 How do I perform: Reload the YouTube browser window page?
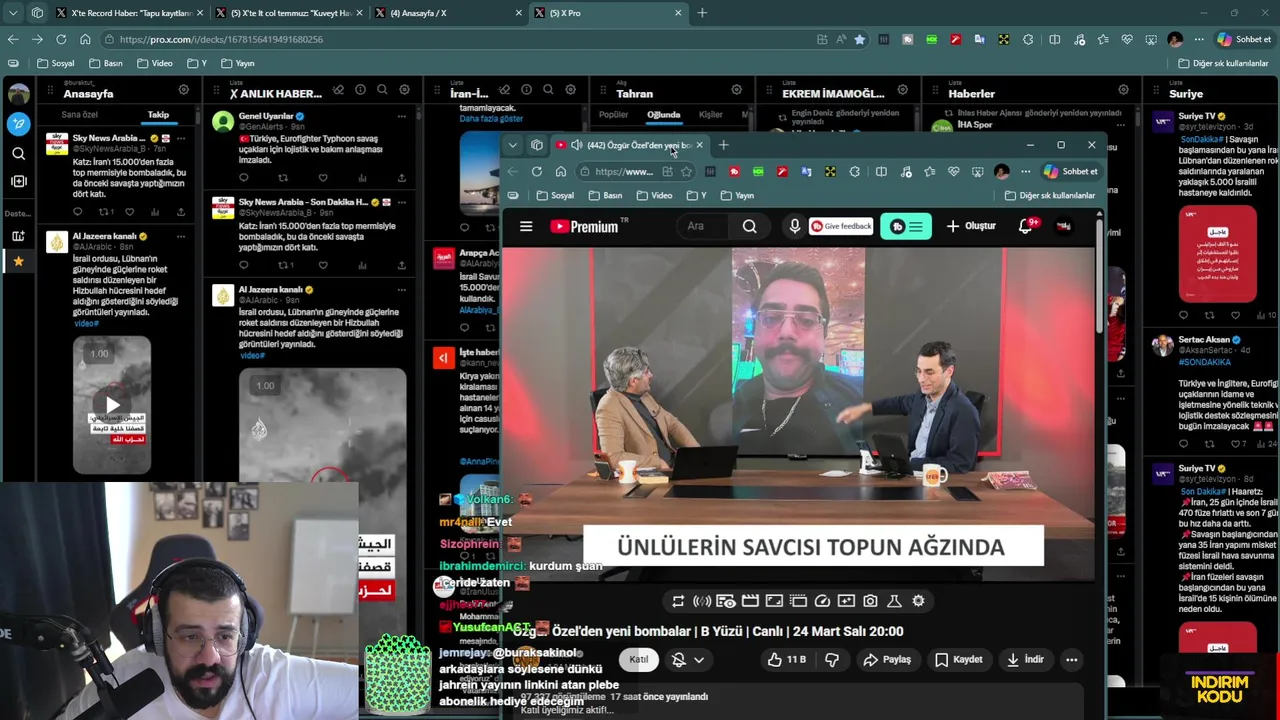pyautogui.click(x=536, y=172)
